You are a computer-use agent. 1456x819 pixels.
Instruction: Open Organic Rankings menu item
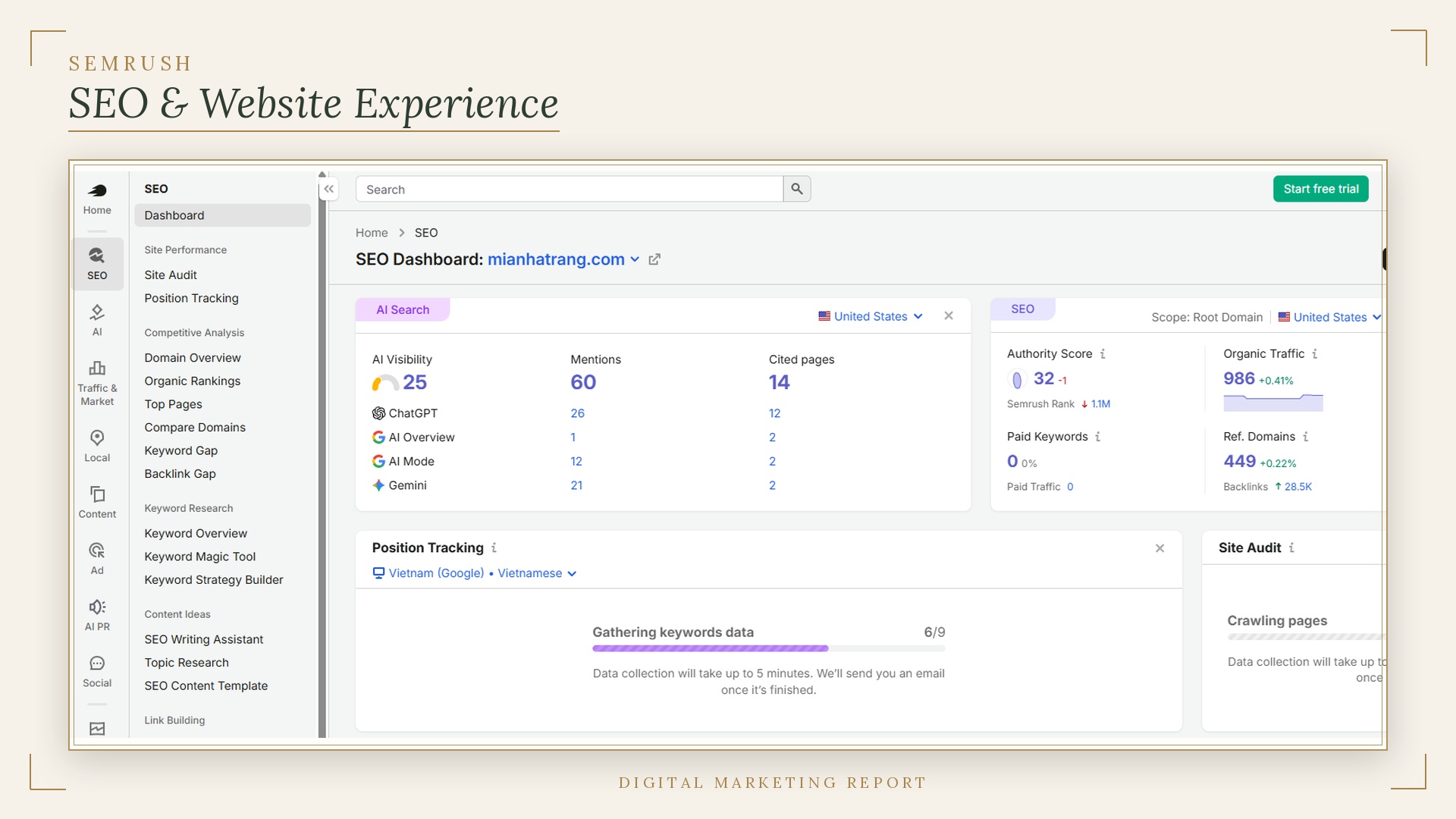193,381
